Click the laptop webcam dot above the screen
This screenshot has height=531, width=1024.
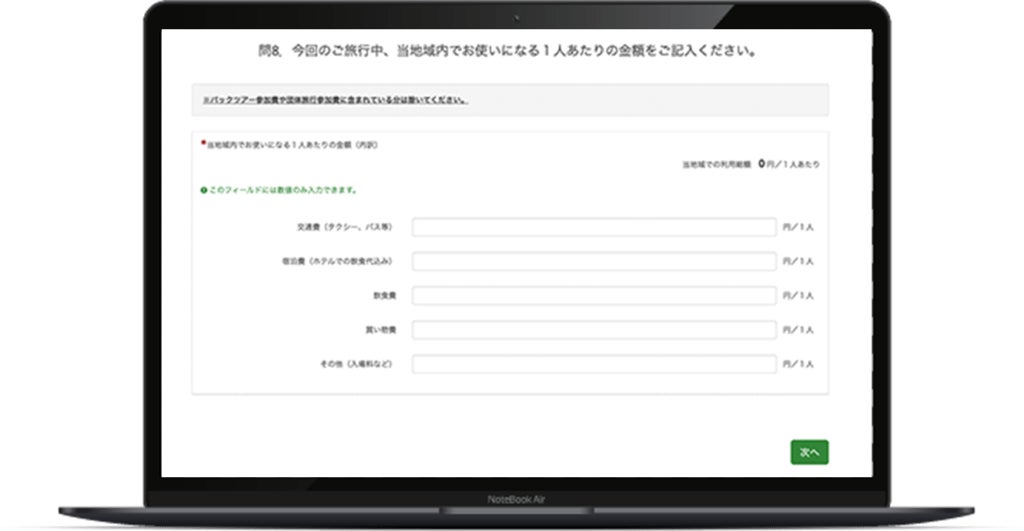click(x=517, y=18)
